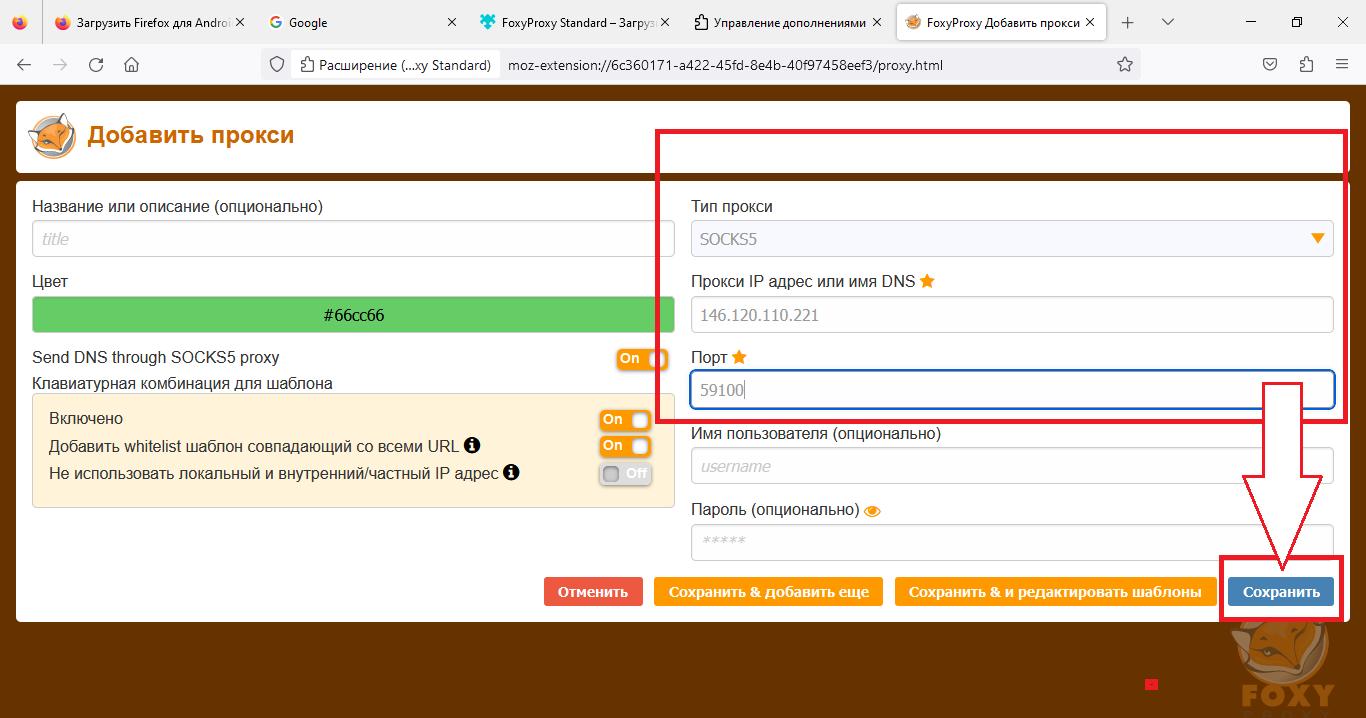Image resolution: width=1366 pixels, height=718 pixels.
Task: Enable Не использовать локальный IP адрес switch
Action: click(625, 474)
